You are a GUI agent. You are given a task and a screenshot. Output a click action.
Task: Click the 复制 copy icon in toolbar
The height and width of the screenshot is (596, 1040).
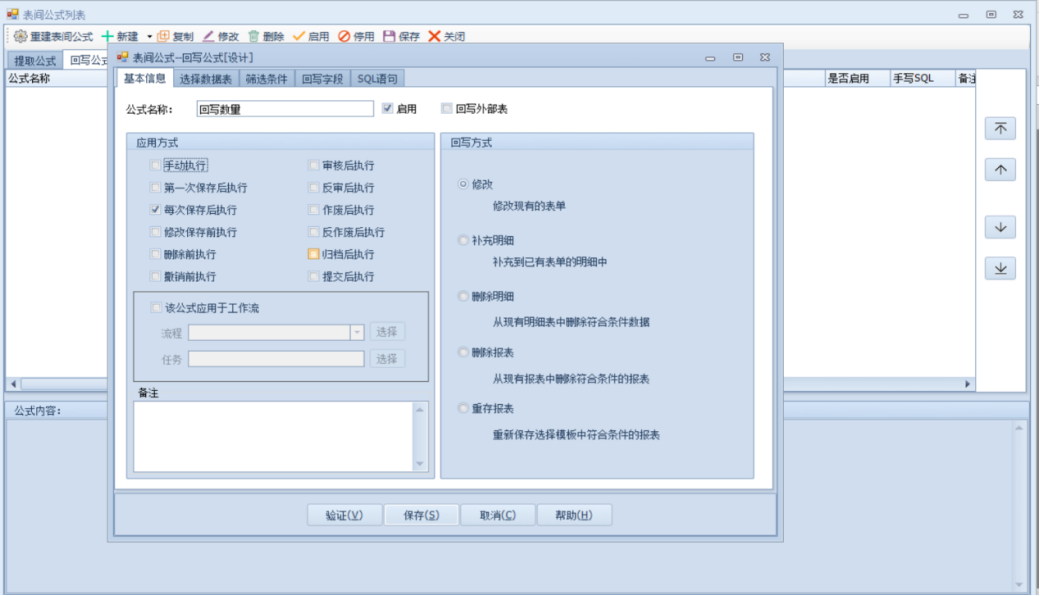pyautogui.click(x=164, y=36)
